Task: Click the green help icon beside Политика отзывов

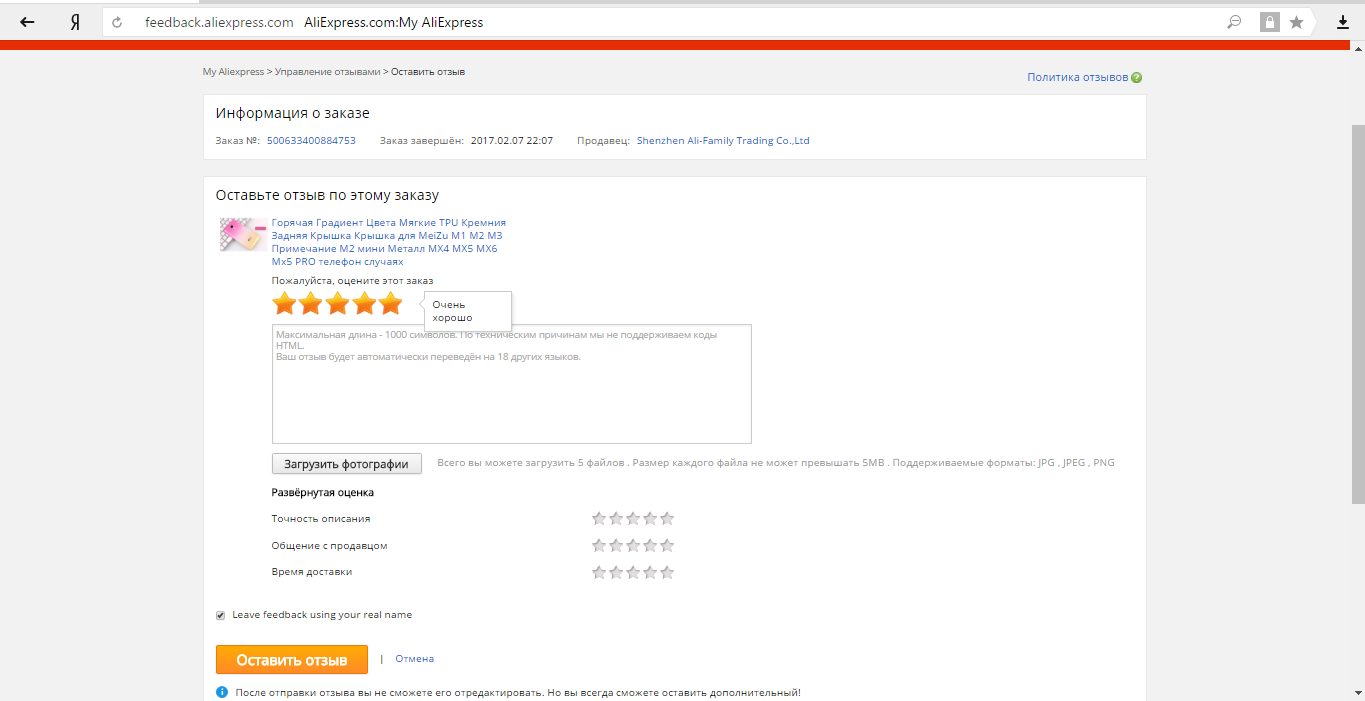Action: (1137, 77)
